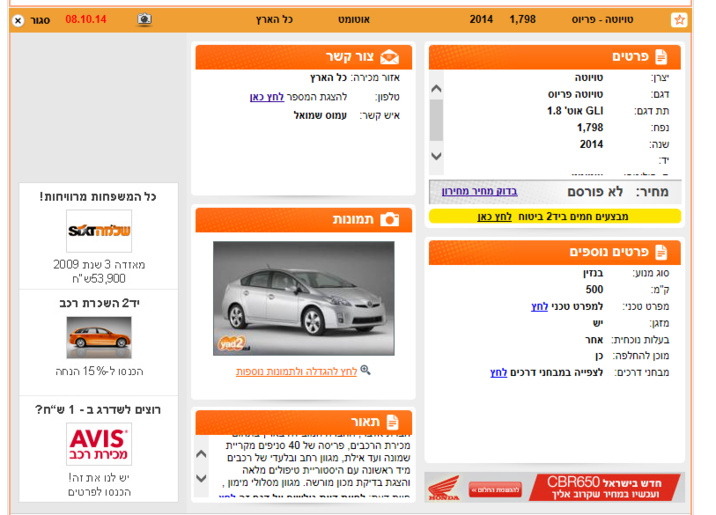The image size is (716, 515).
Task: Click the camera icon in the תמונות header
Action: [390, 219]
